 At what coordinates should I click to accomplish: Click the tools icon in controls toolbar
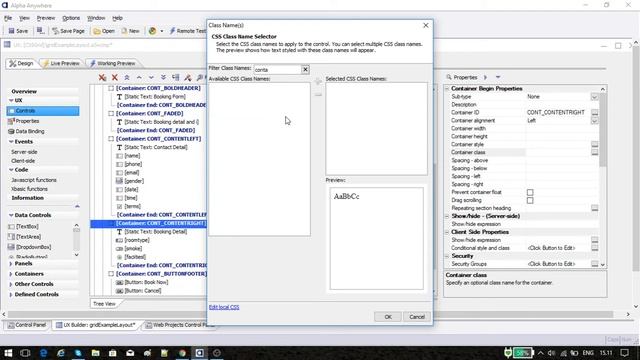coord(188,77)
